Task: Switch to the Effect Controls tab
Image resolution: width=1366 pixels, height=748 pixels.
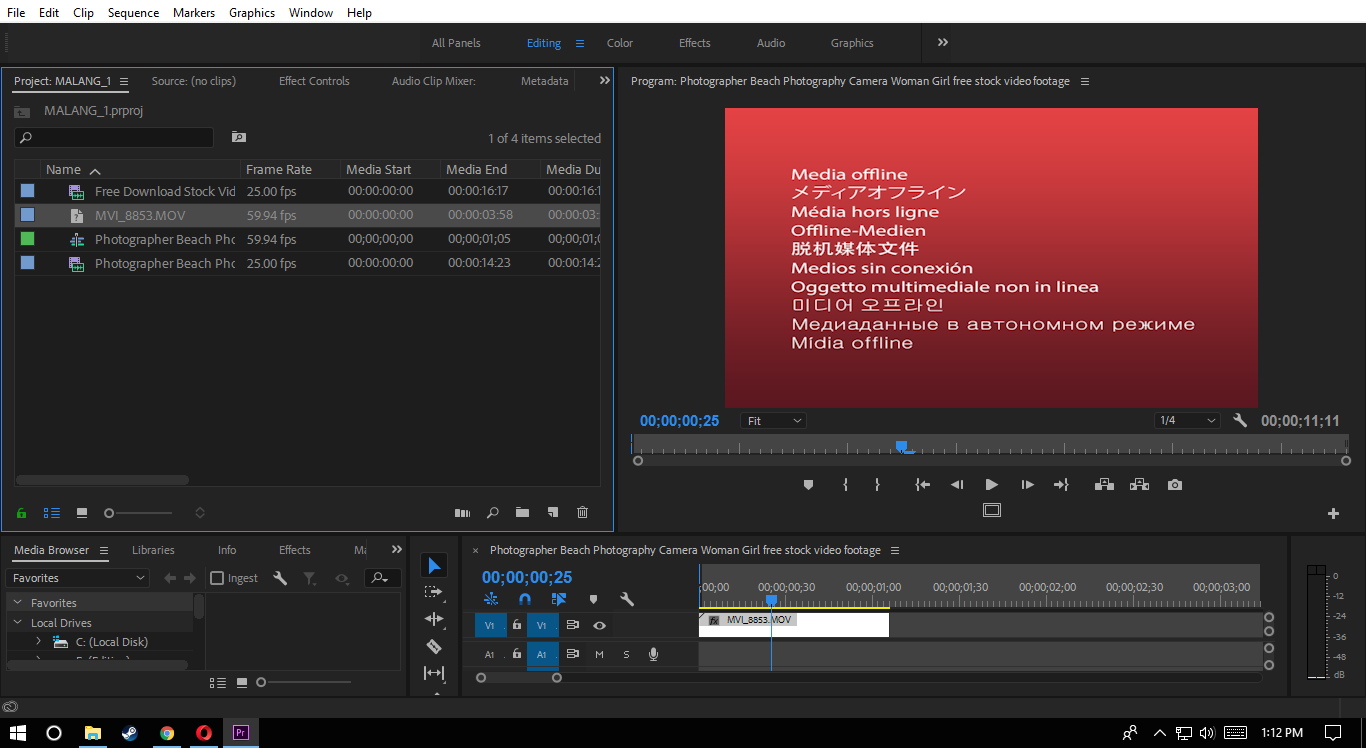Action: point(314,81)
